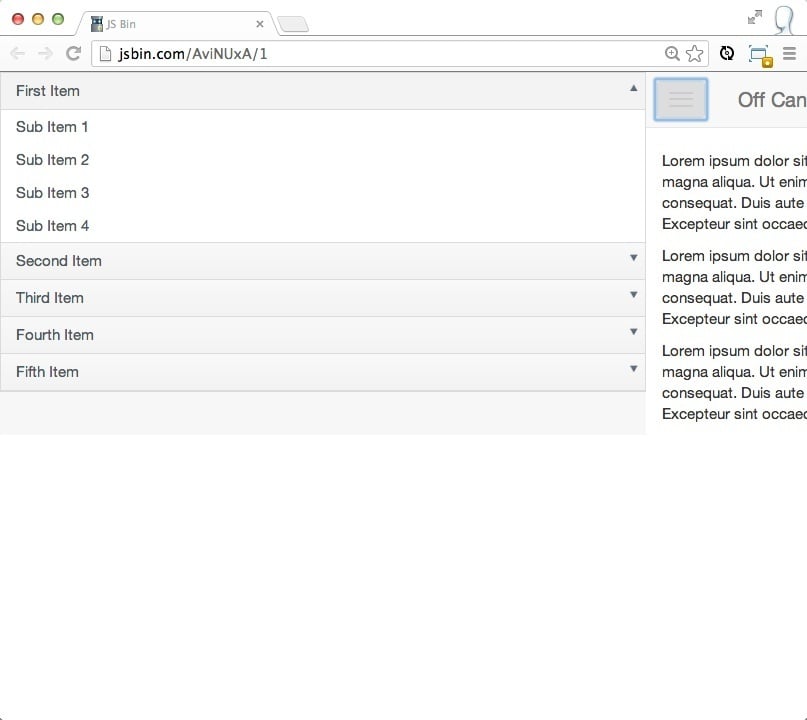Click the zoom magnifier icon in the address bar
This screenshot has width=807, height=720.
click(x=672, y=54)
